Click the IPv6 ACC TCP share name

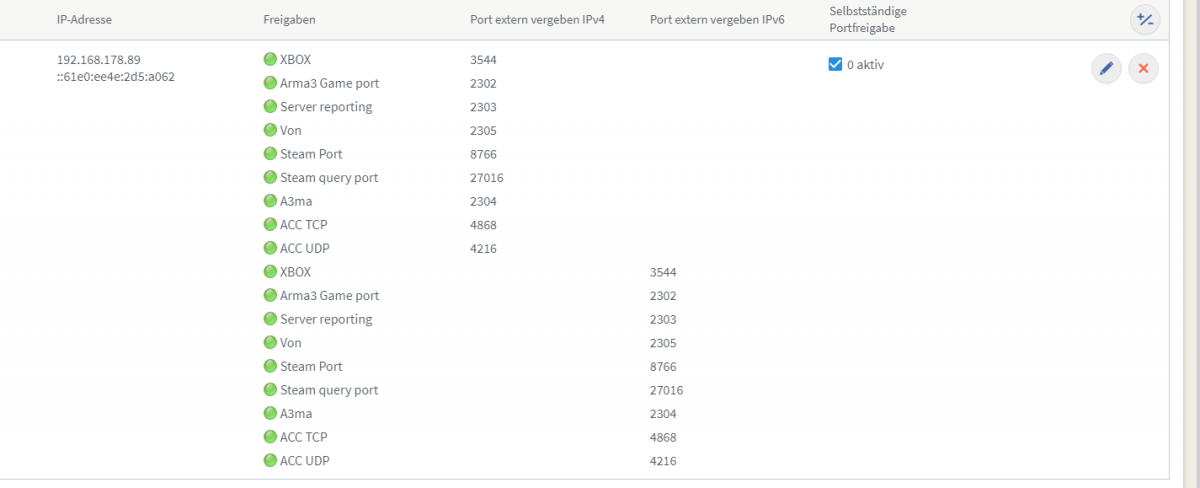click(304, 437)
